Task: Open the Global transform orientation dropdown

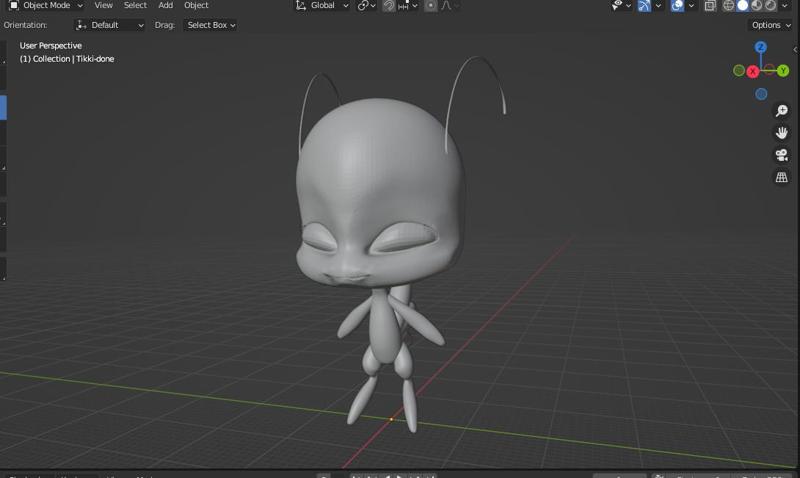Action: 322,5
